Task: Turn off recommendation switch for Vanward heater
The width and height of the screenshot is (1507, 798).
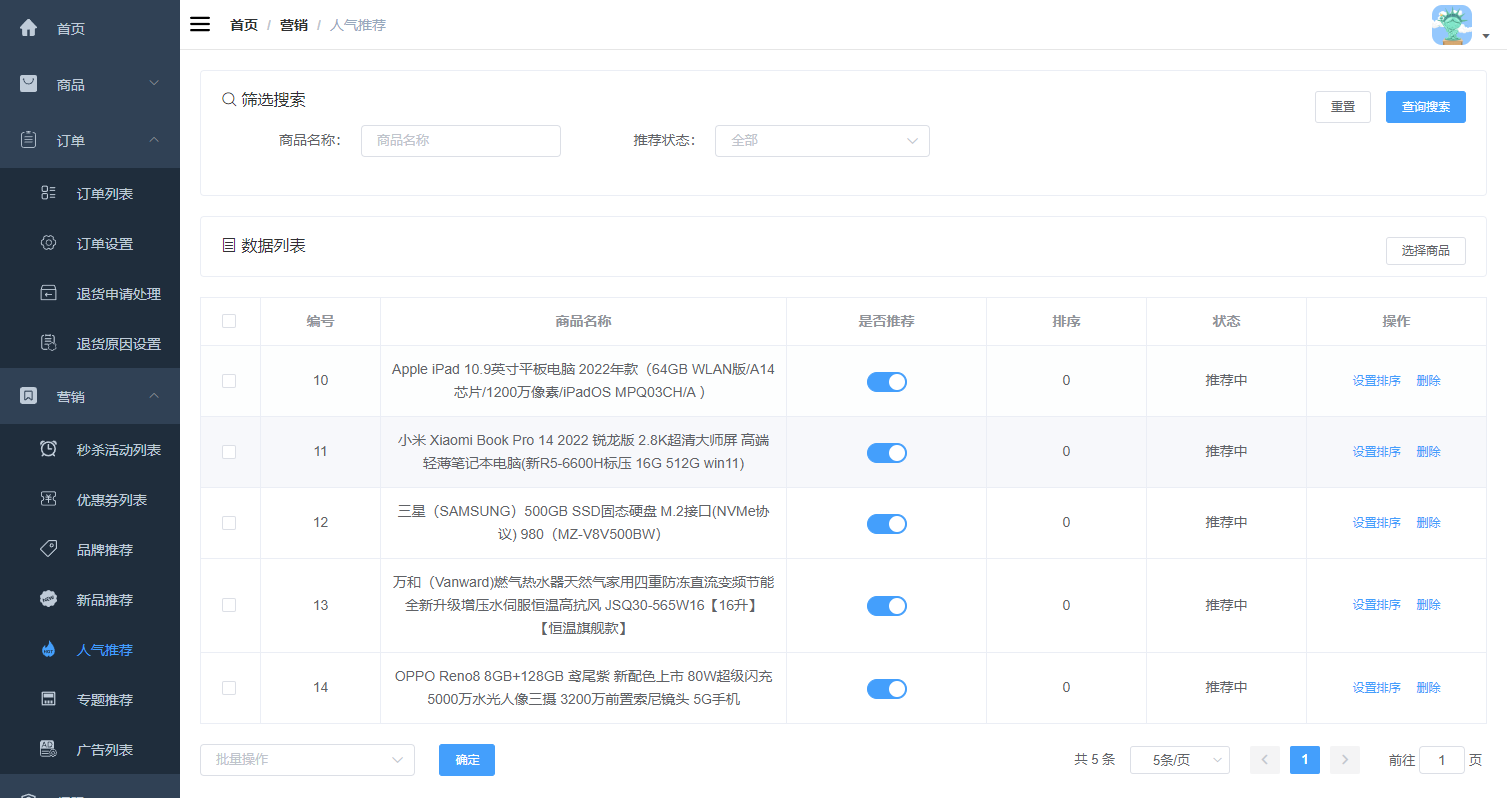Action: click(x=887, y=605)
